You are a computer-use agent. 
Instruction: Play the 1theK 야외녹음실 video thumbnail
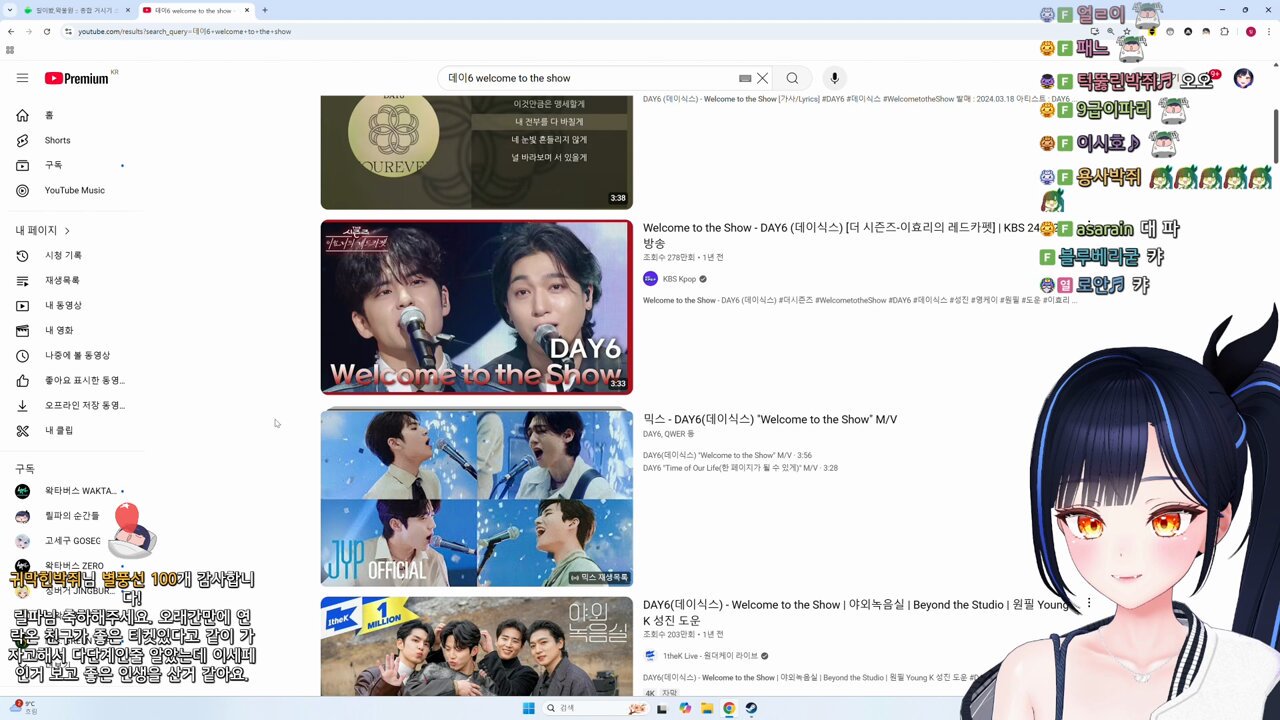(476, 646)
